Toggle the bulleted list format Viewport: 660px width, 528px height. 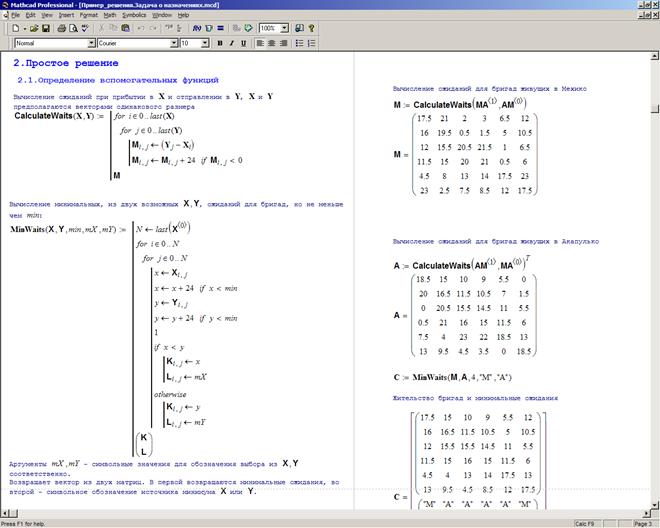pos(299,43)
